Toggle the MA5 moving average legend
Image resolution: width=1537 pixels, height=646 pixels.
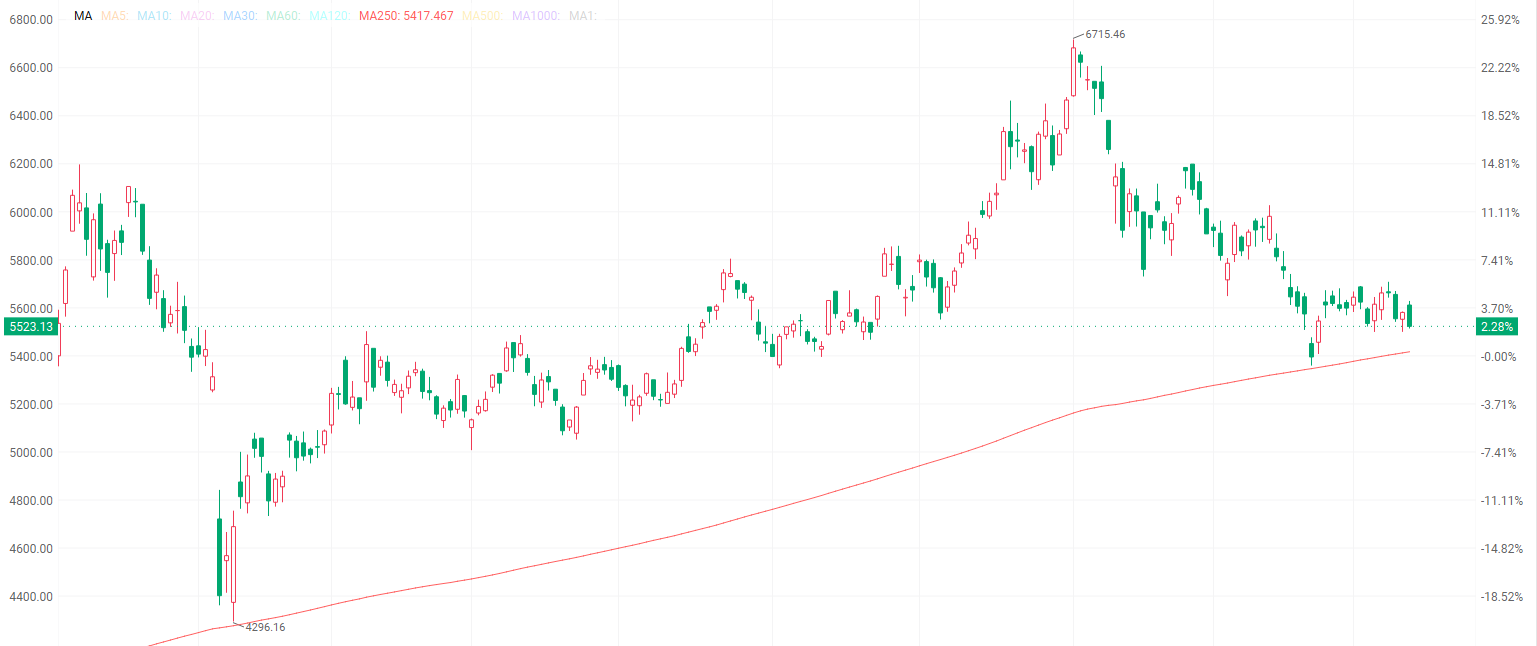[115, 16]
